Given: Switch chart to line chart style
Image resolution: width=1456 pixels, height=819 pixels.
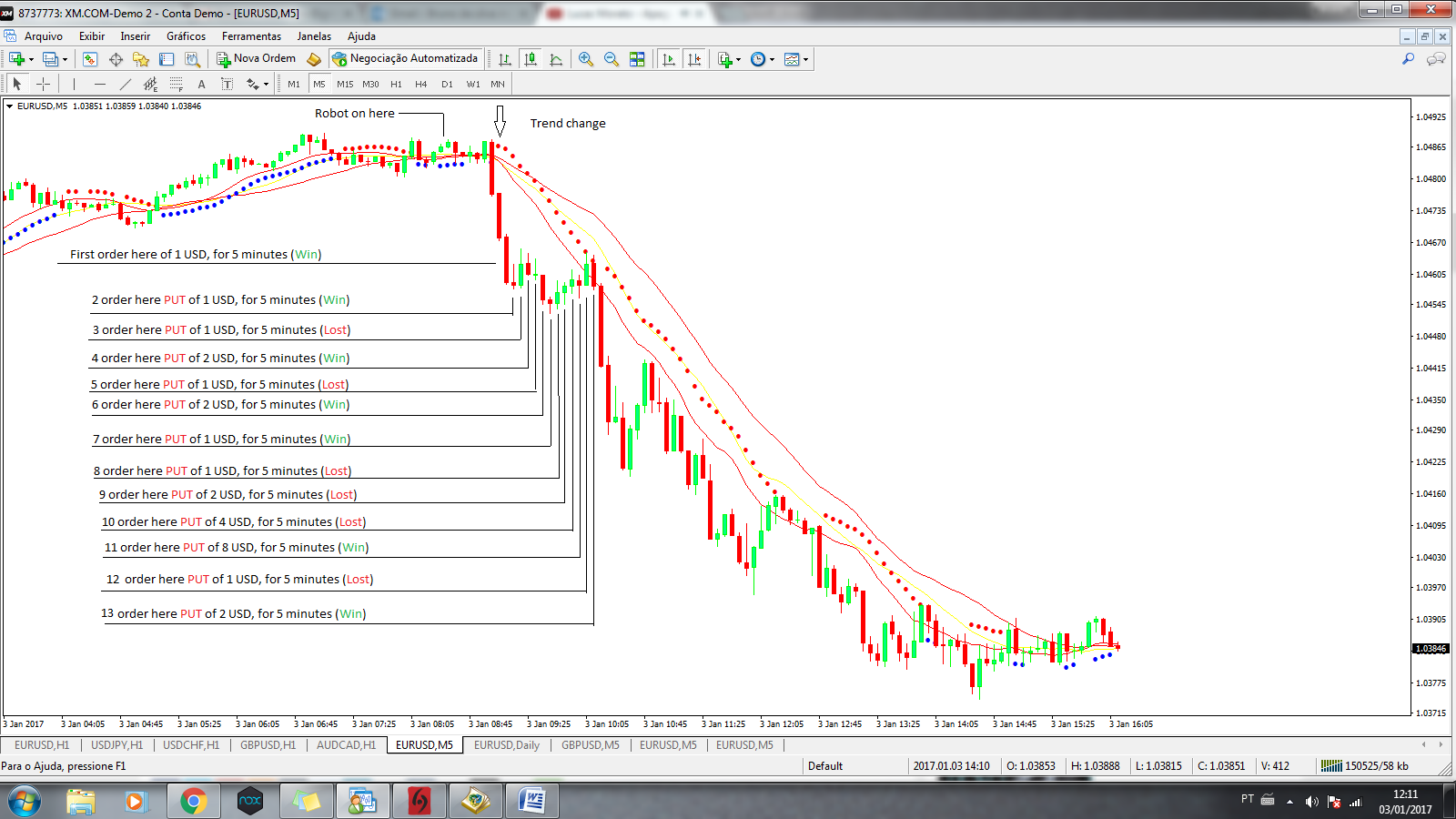Looking at the screenshot, I should click(556, 59).
